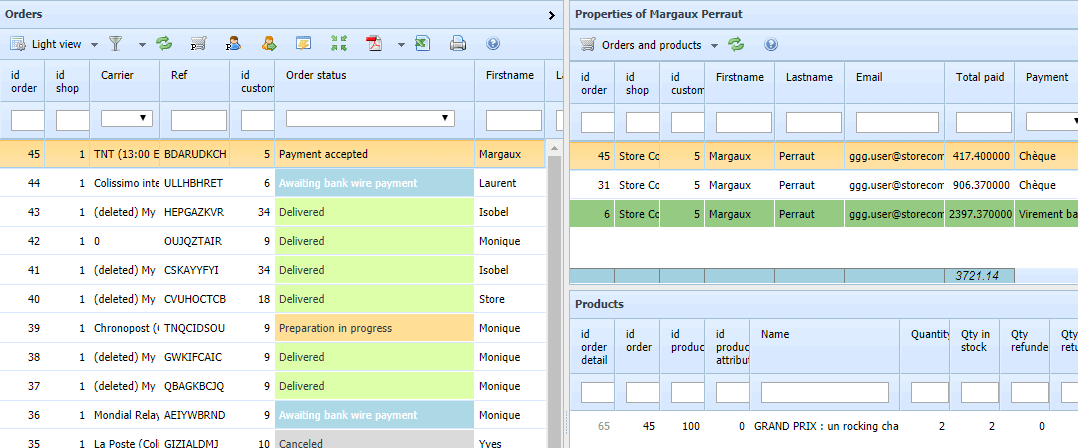Open help in the Orders toolbar

click(492, 44)
